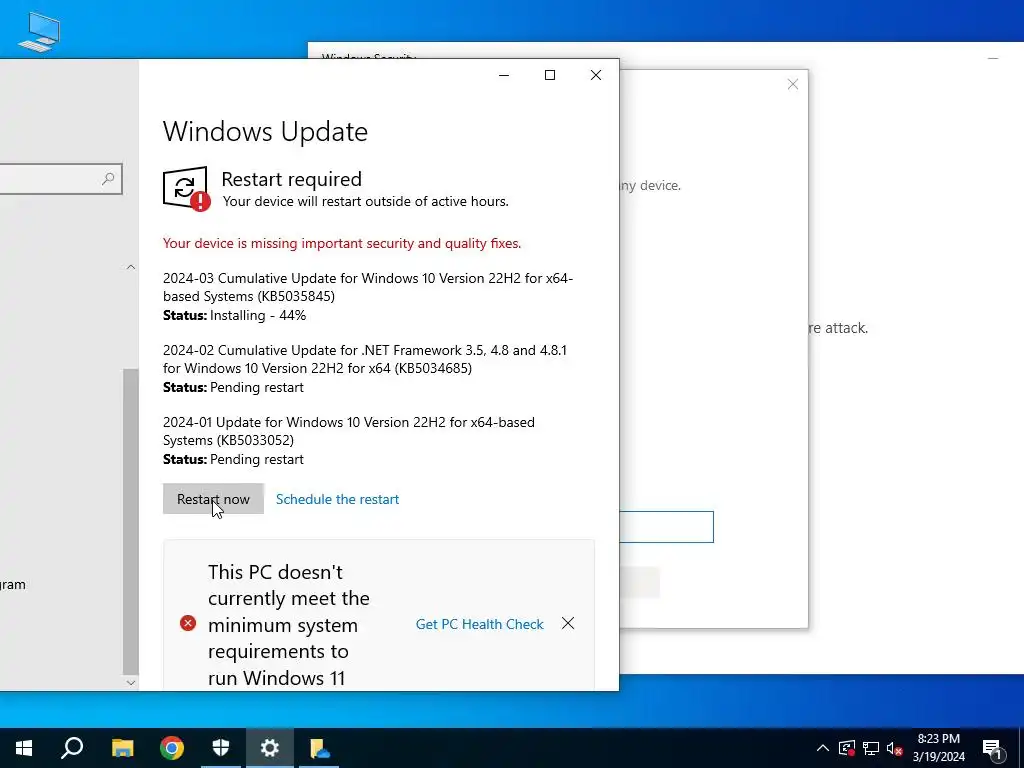Show hidden system tray icons

823,748
